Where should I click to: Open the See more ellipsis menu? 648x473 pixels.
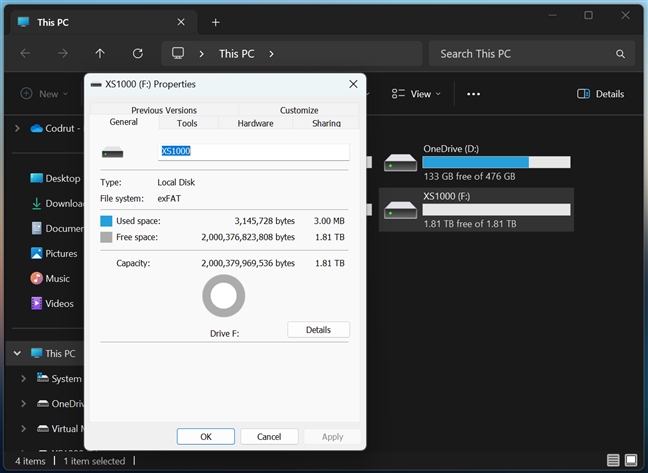coord(473,94)
